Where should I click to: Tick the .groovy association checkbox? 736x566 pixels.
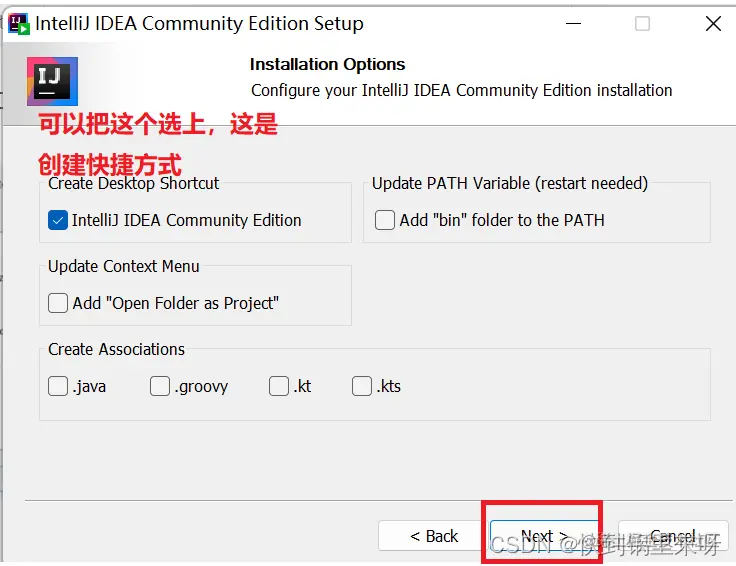[x=160, y=386]
